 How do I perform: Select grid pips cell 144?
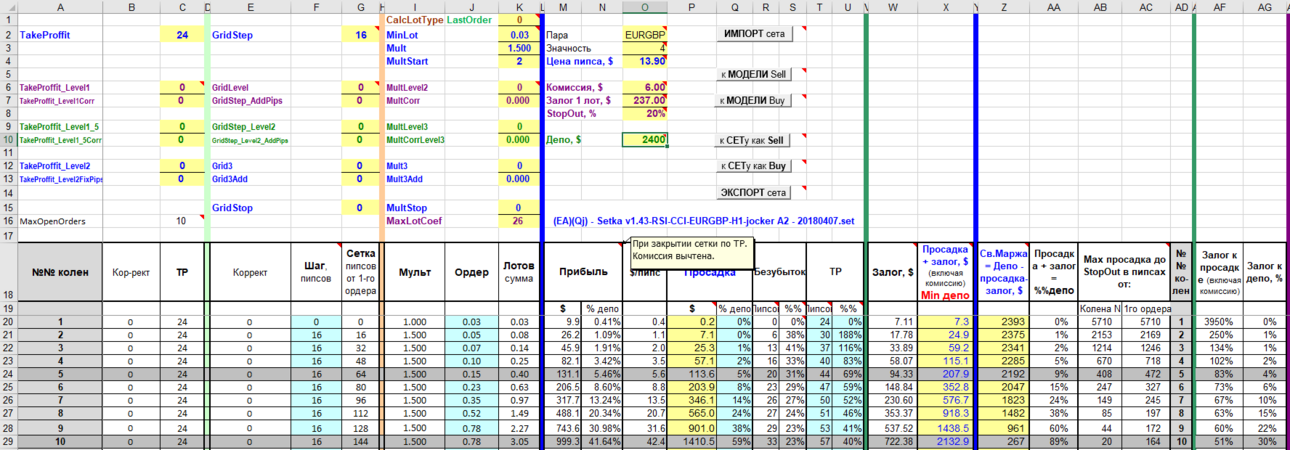coord(360,441)
